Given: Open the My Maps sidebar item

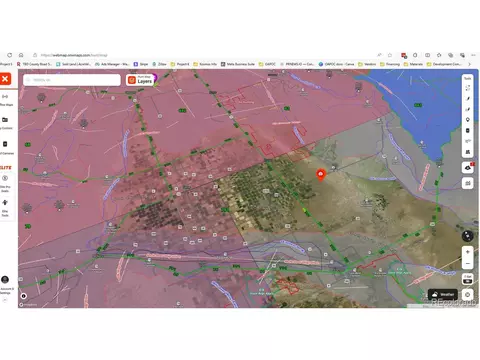Looking at the screenshot, I should pos(6,99).
